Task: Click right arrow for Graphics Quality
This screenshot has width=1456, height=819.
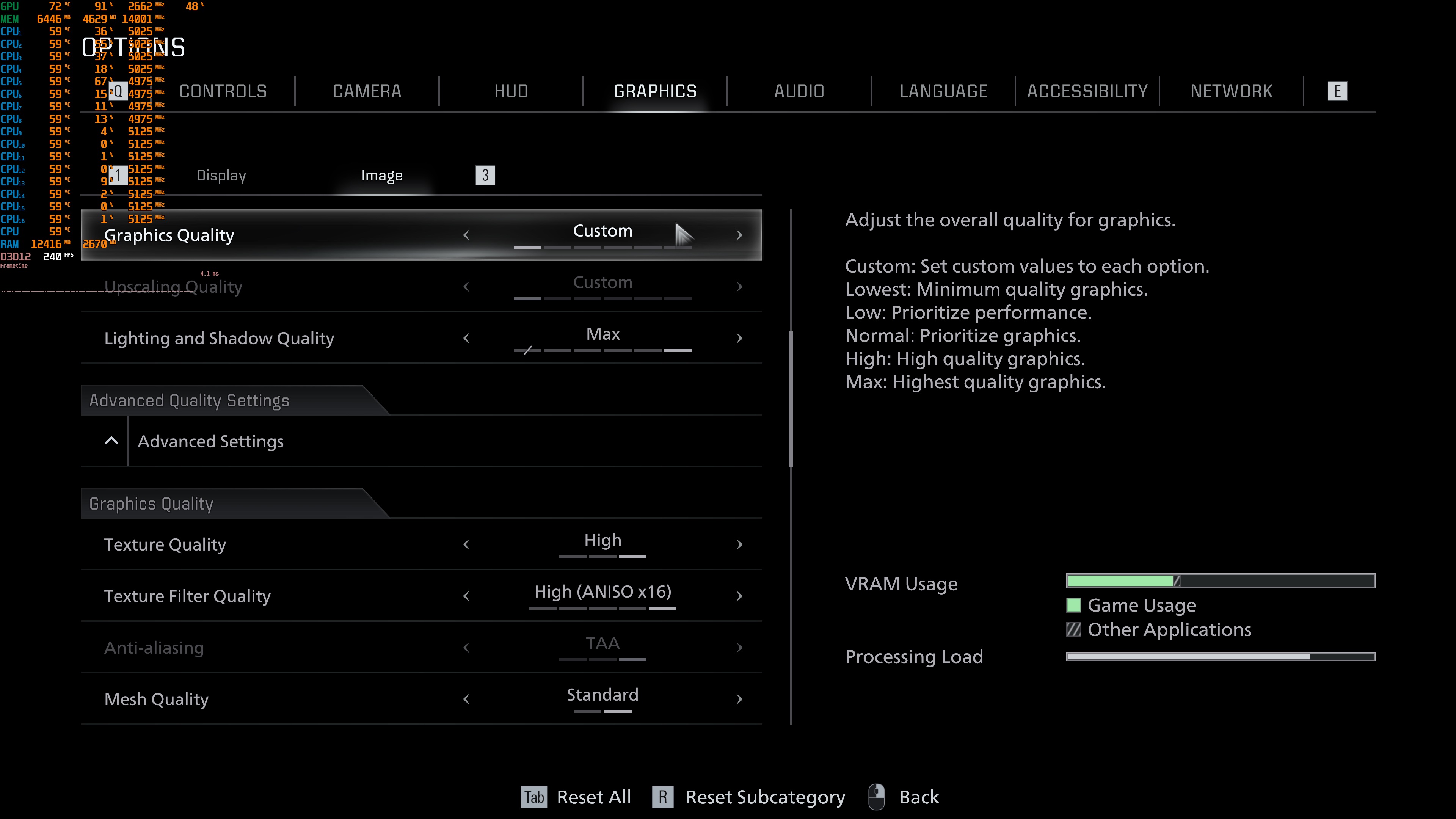Action: point(739,235)
